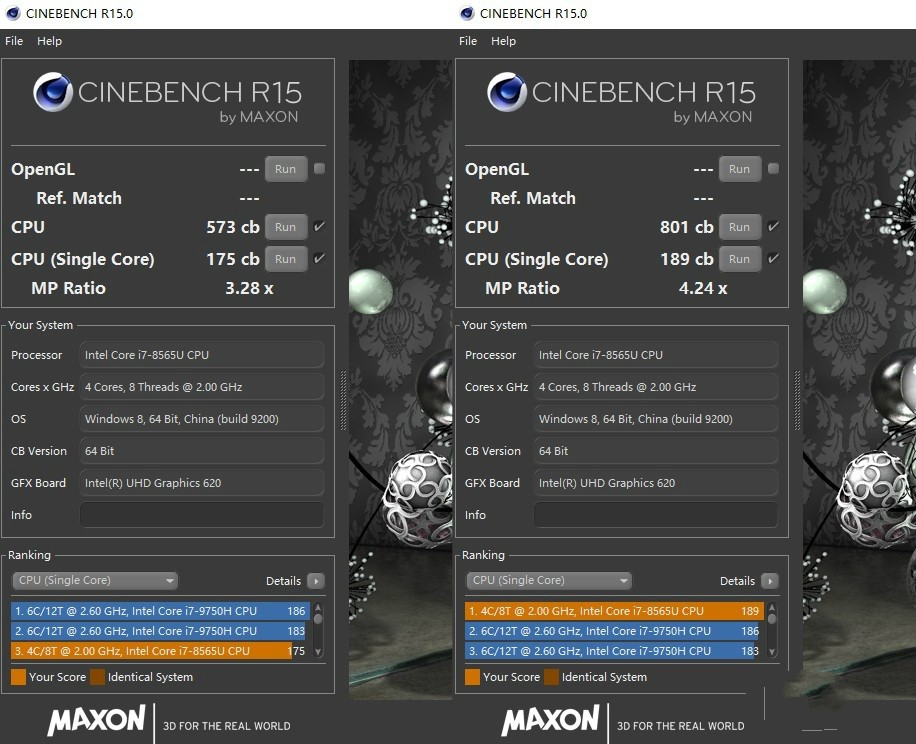Image resolution: width=916 pixels, height=744 pixels.
Task: Run the OpenGL test in the right window
Action: pyautogui.click(x=740, y=169)
